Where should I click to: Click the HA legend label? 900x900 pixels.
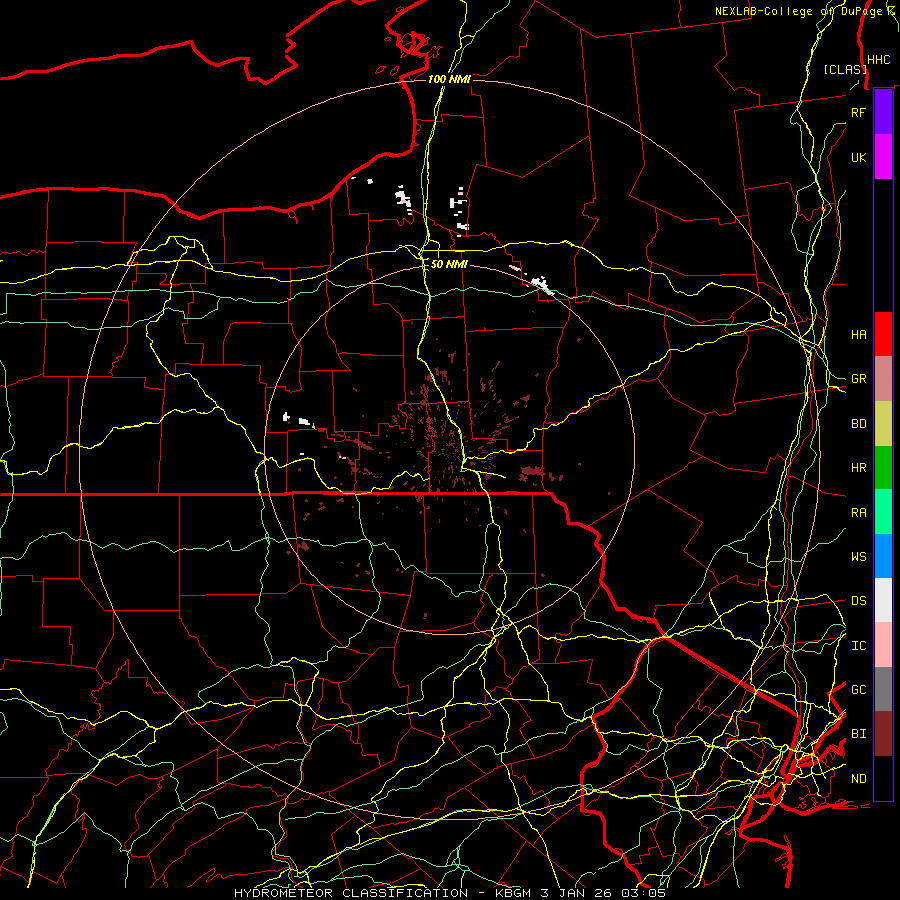coord(858,335)
